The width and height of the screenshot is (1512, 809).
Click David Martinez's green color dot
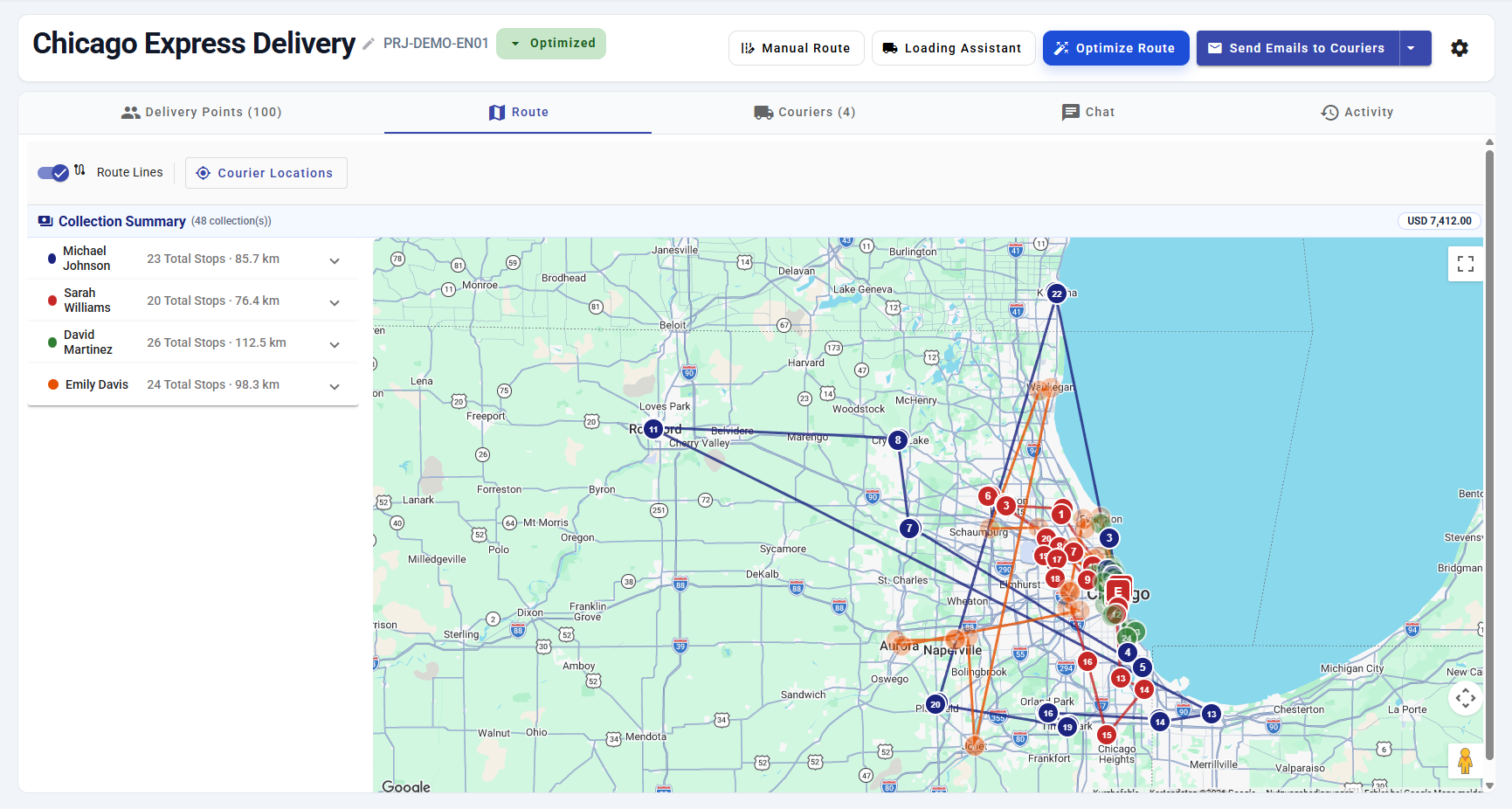click(x=52, y=342)
